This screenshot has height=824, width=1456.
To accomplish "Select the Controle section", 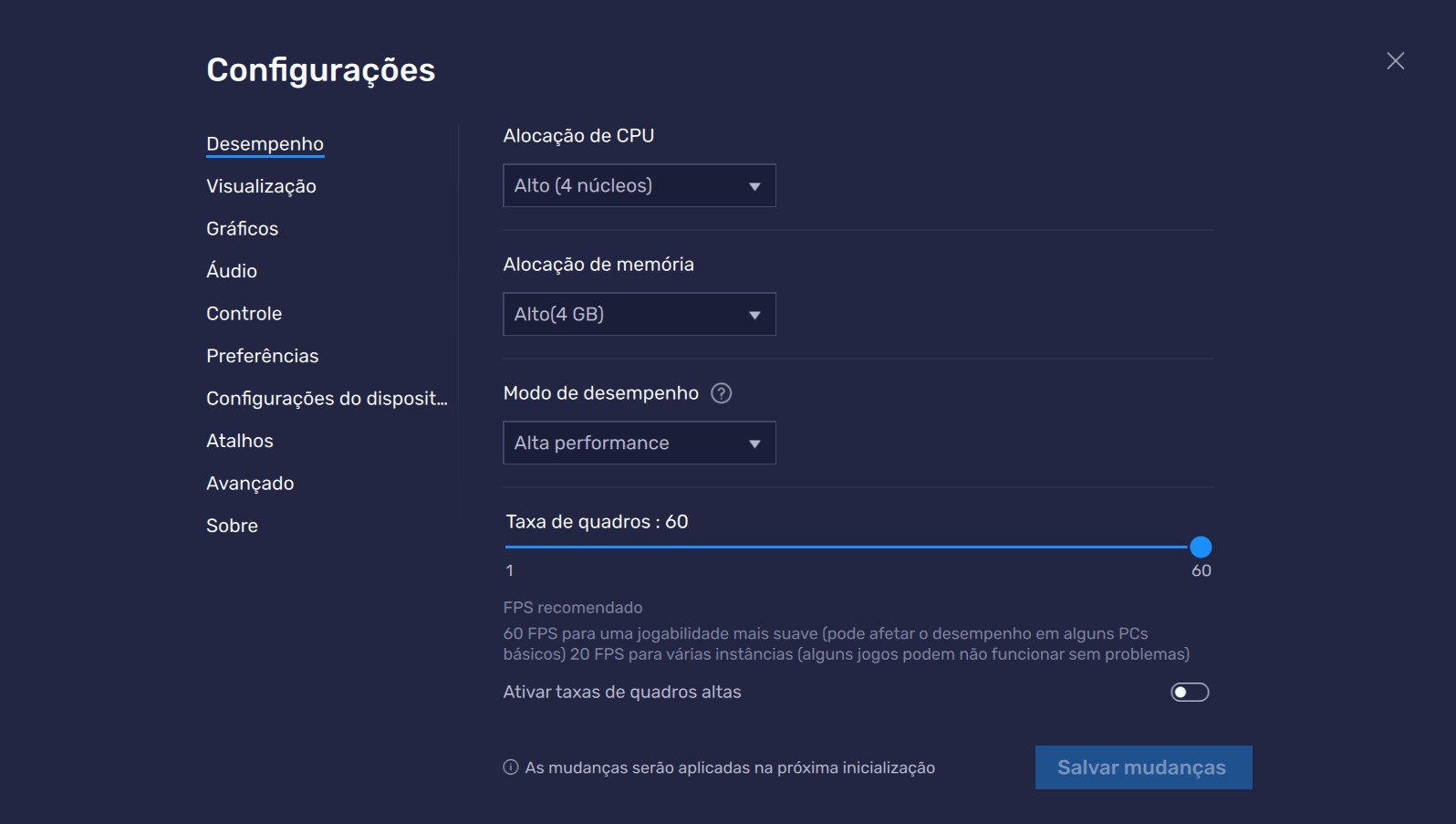I will [x=244, y=314].
